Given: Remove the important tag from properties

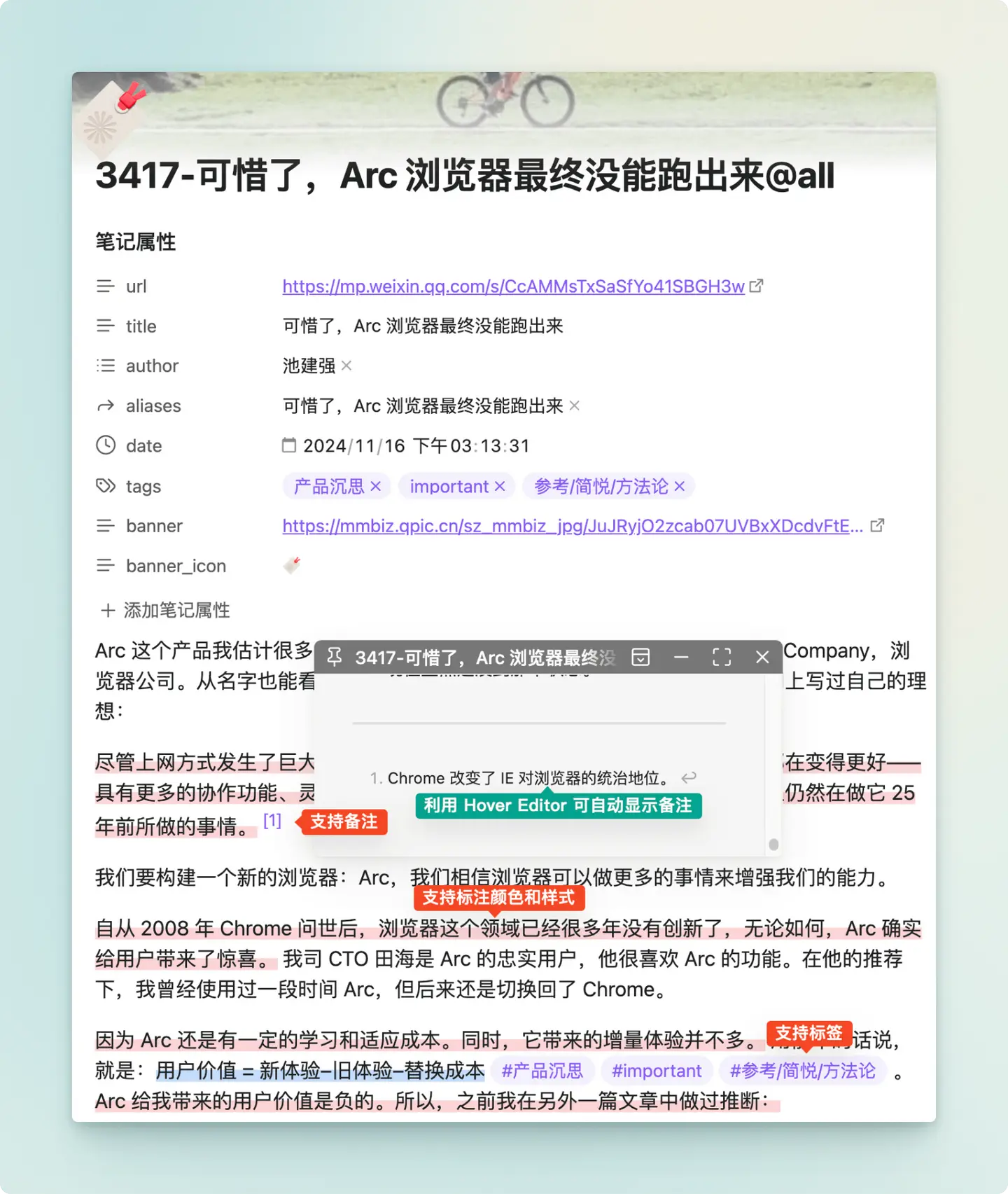Looking at the screenshot, I should point(500,486).
